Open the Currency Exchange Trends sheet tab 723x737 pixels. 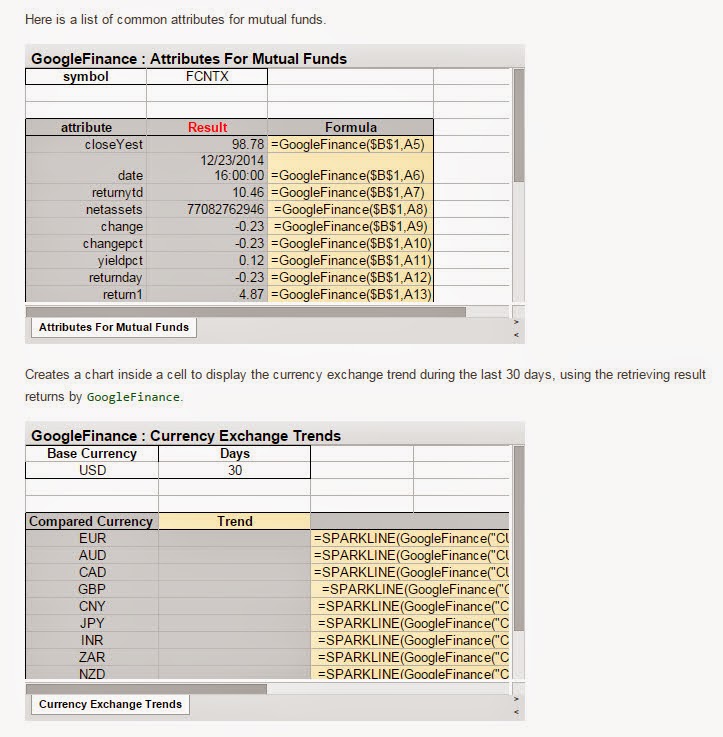click(x=110, y=704)
